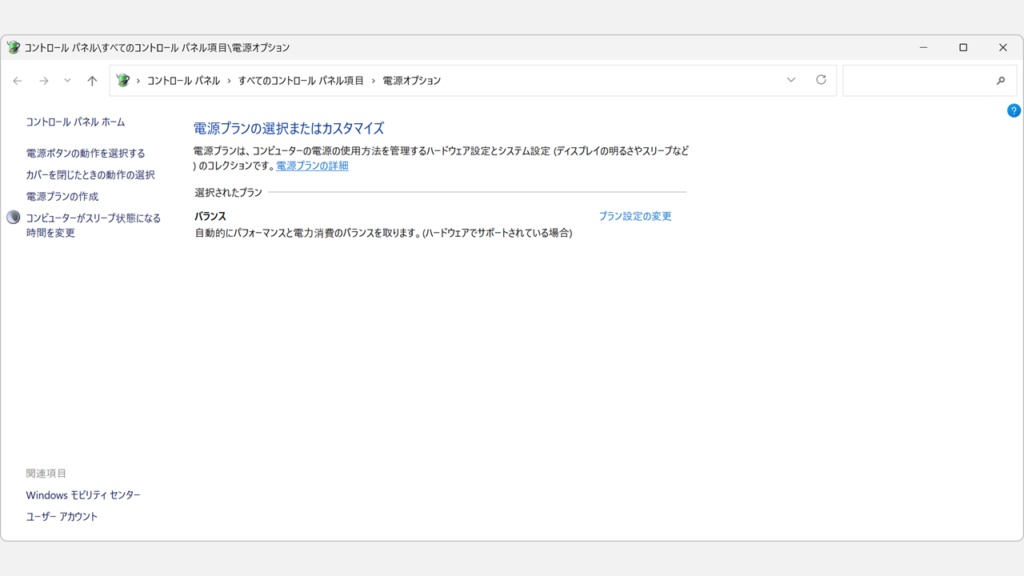1024x576 pixels.
Task: Click the back navigation arrow
Action: (x=18, y=80)
